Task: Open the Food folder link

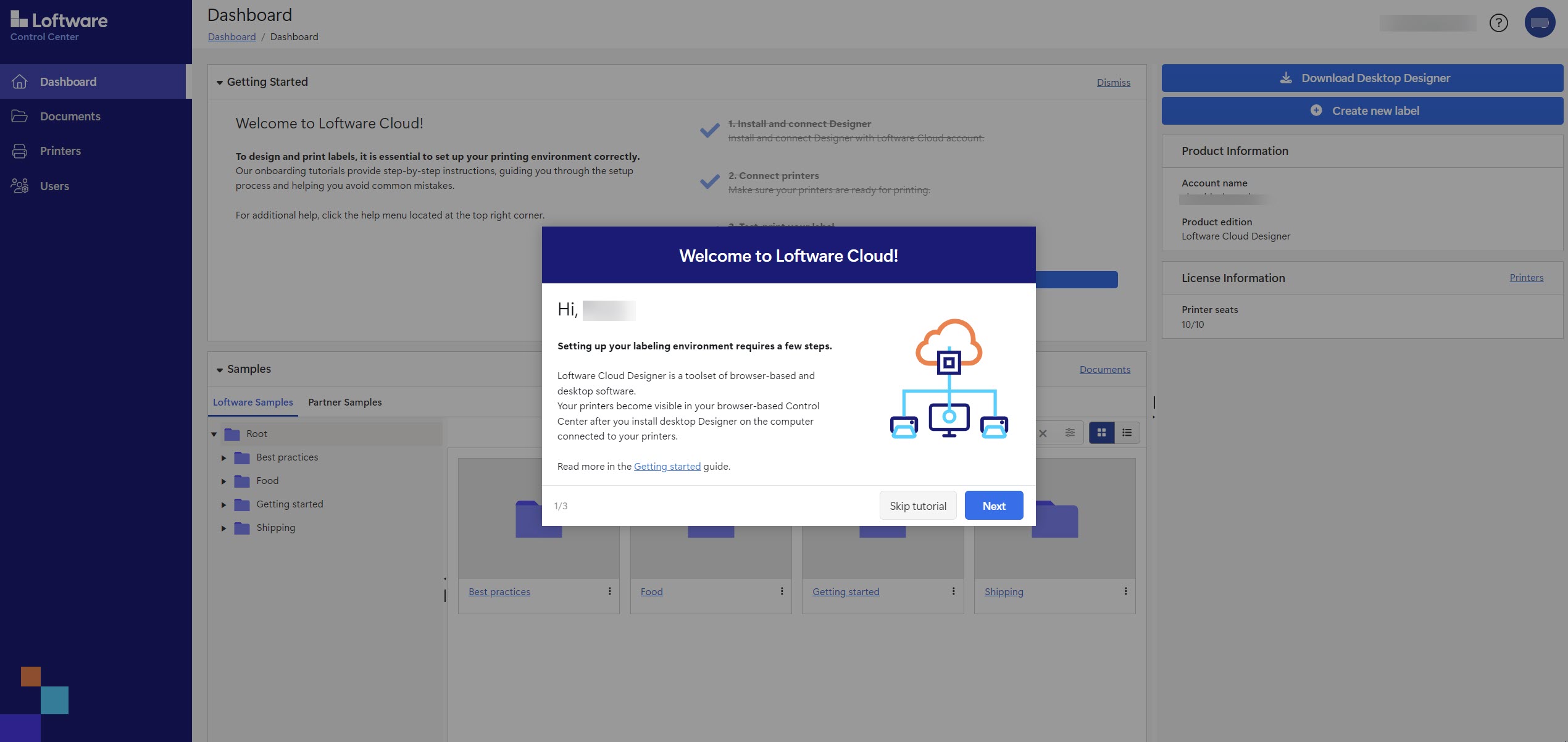Action: pos(651,591)
